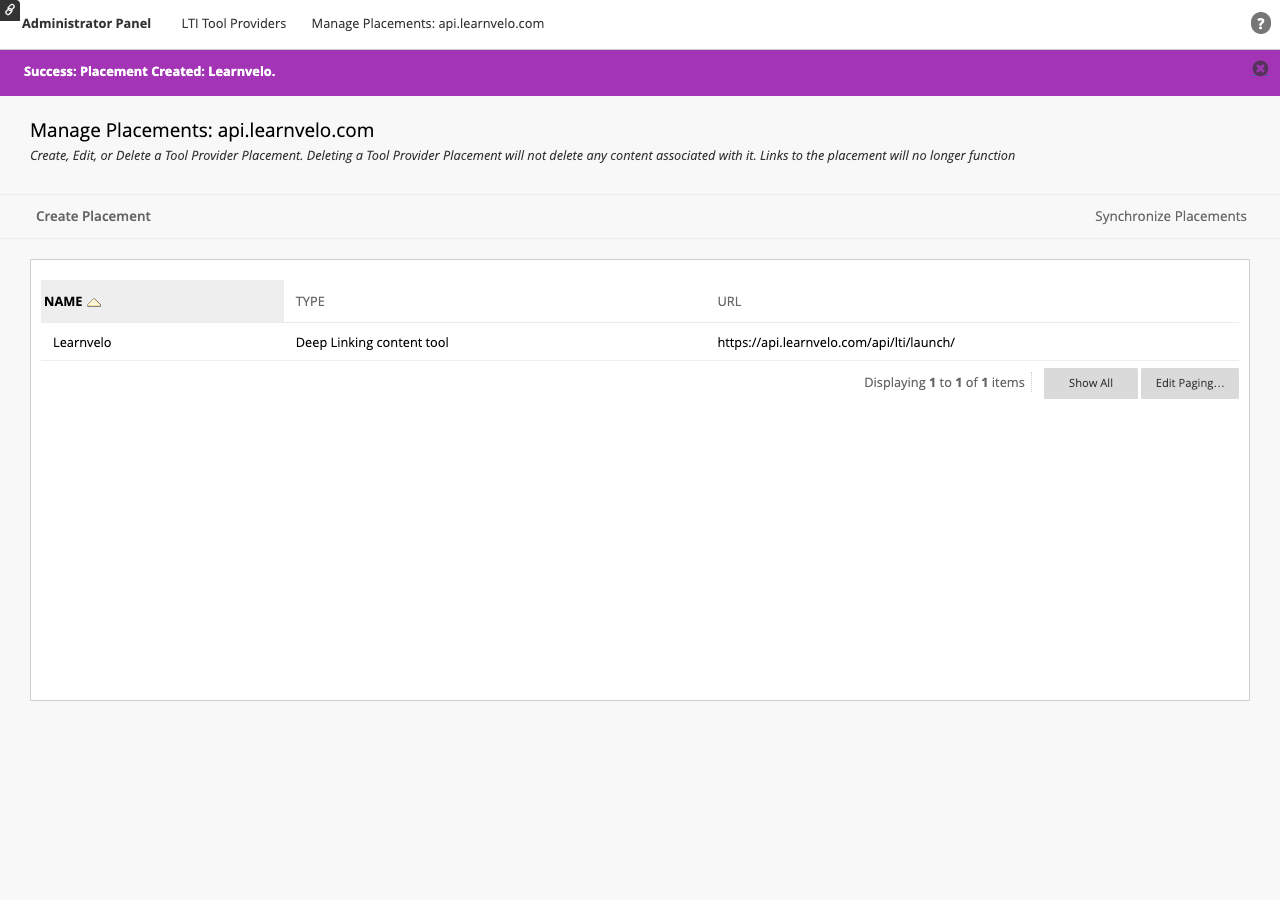Open the help question mark icon
This screenshot has width=1280, height=900.
(x=1260, y=23)
